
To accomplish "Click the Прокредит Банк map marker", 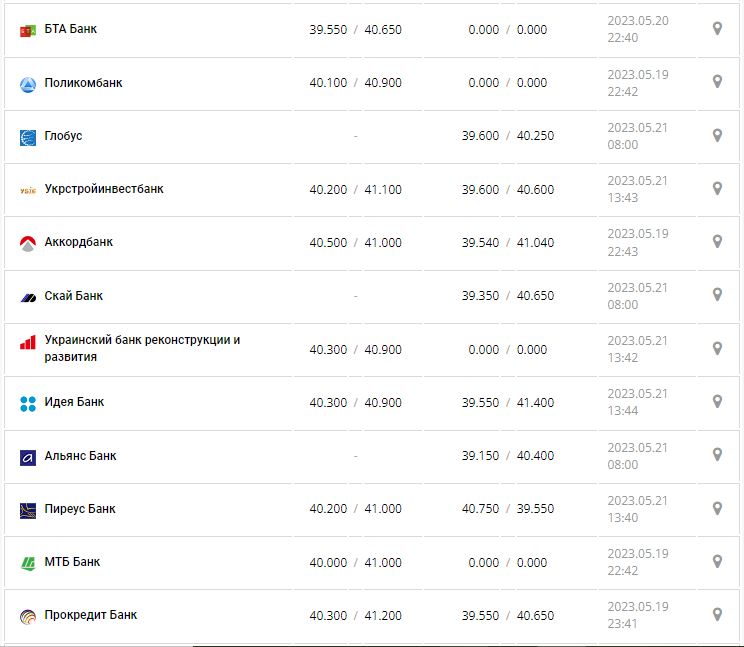I will pos(717,614).
